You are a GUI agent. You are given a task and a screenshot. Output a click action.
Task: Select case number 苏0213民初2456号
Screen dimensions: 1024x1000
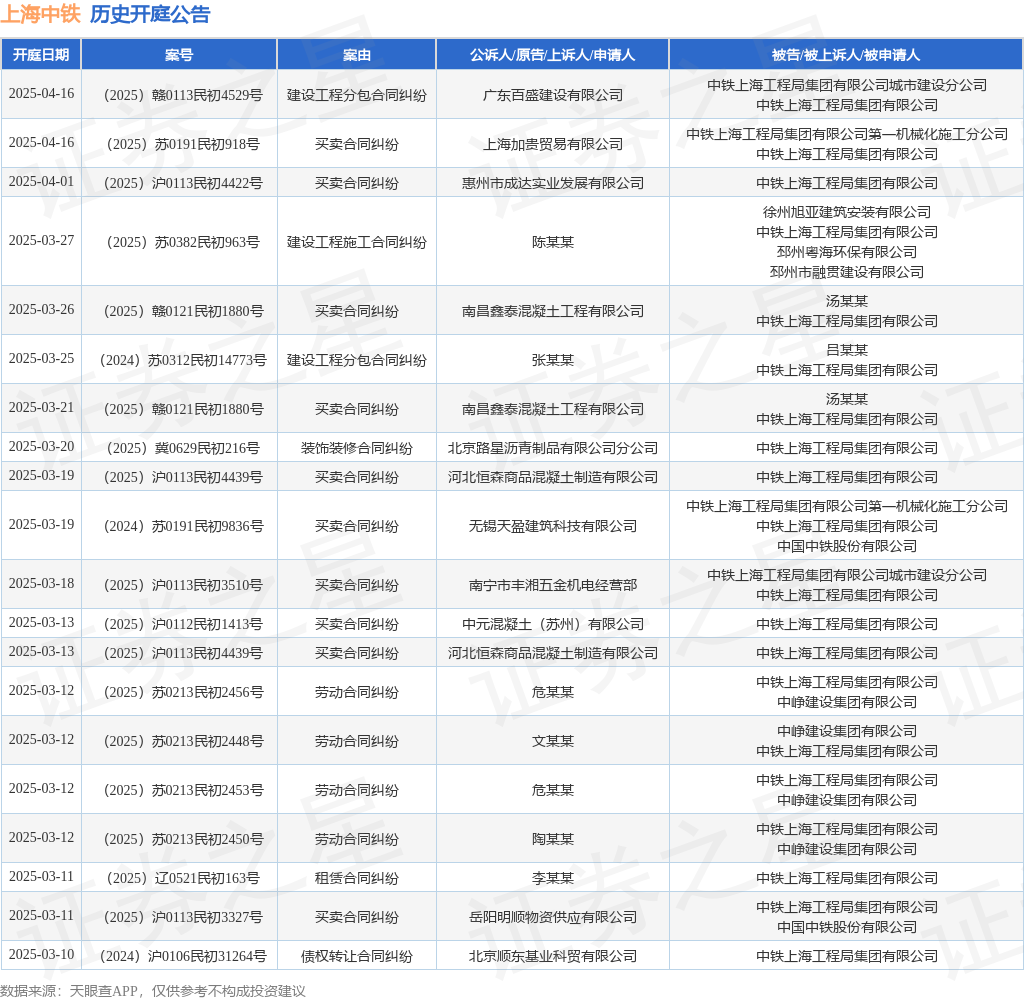point(184,692)
